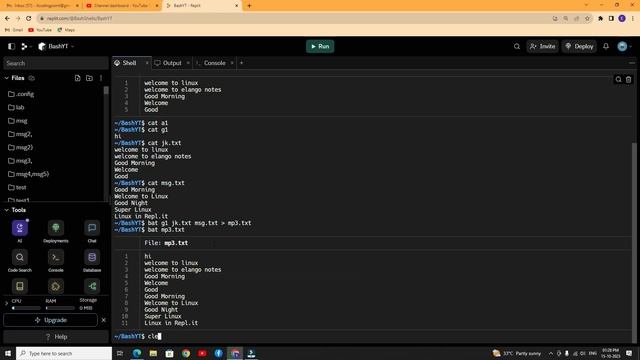Click the CPU usage bar

(26, 308)
